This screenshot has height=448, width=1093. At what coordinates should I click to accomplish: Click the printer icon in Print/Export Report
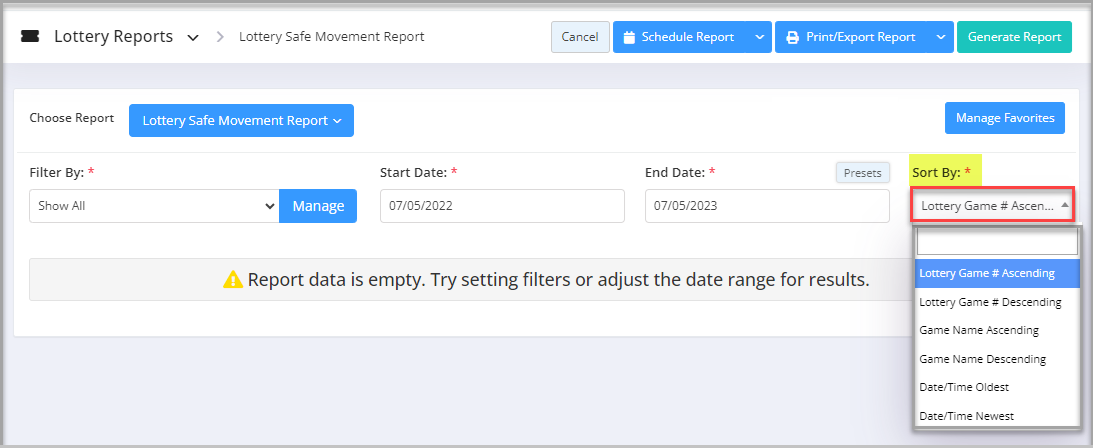coord(792,37)
